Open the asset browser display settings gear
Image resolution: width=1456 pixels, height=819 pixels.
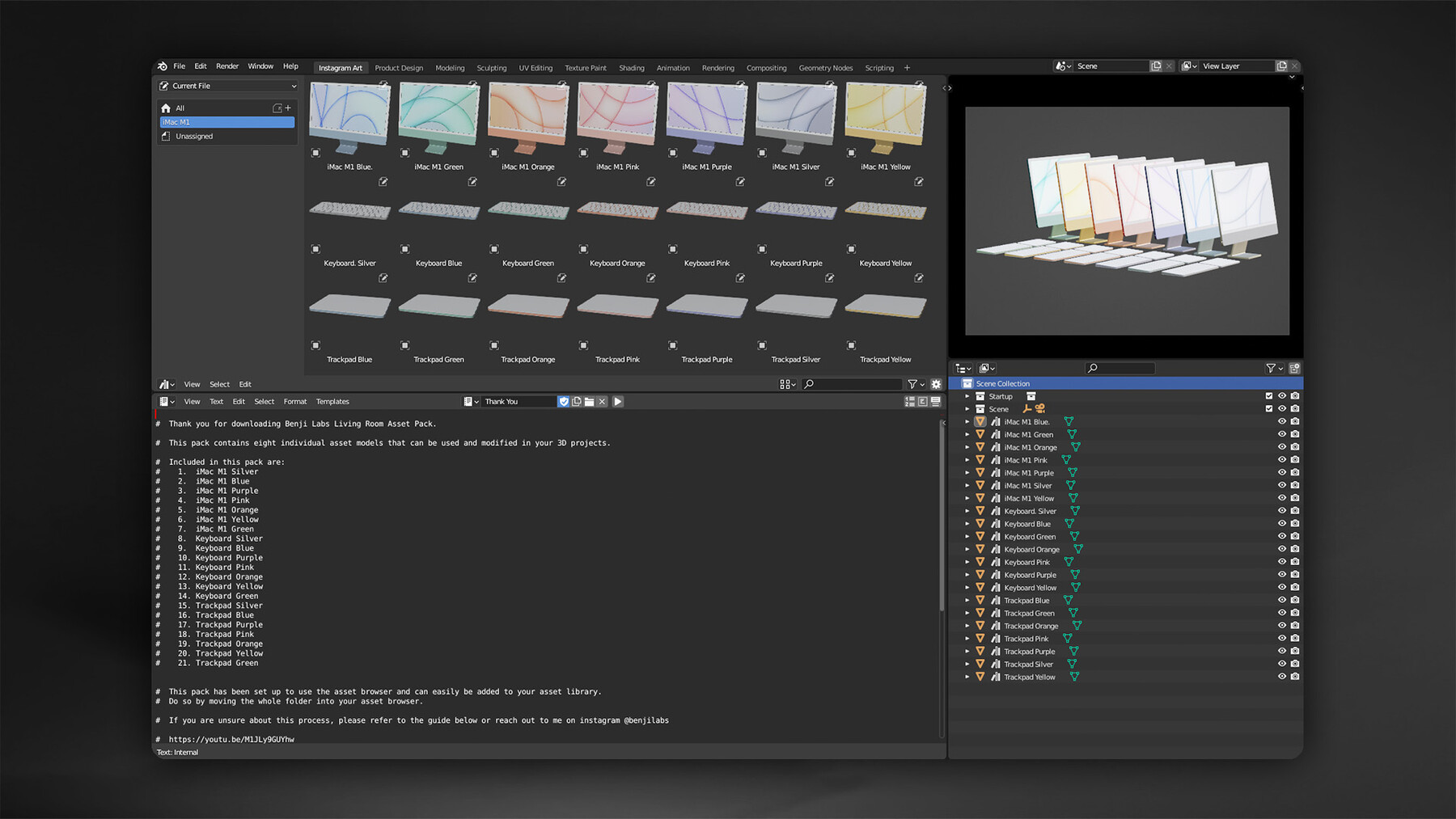pyautogui.click(x=936, y=384)
